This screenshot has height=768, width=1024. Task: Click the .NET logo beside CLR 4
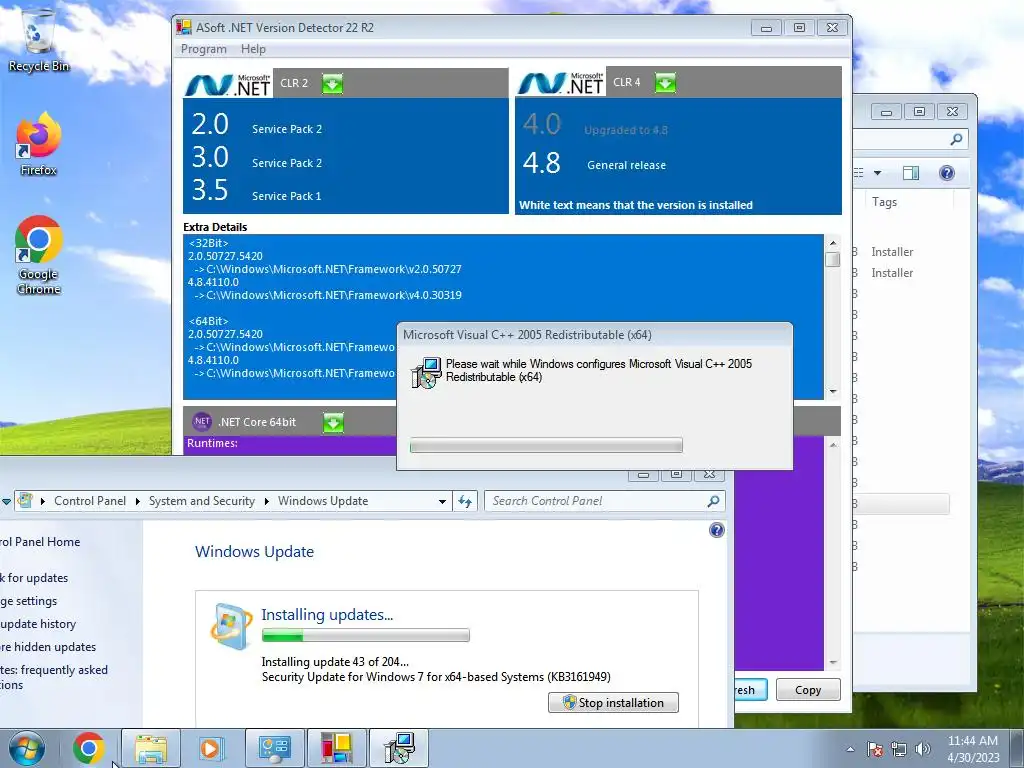(561, 83)
